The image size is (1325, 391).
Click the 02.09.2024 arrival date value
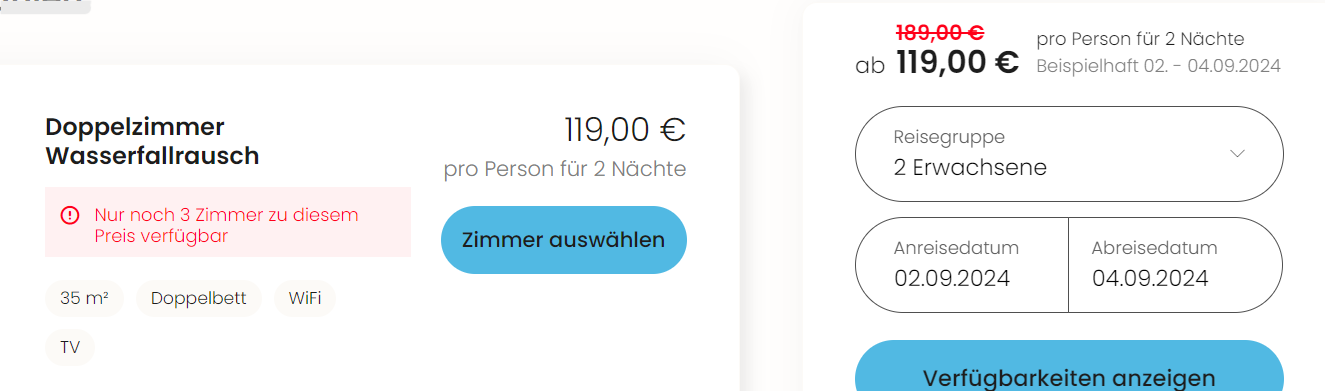pyautogui.click(x=952, y=278)
